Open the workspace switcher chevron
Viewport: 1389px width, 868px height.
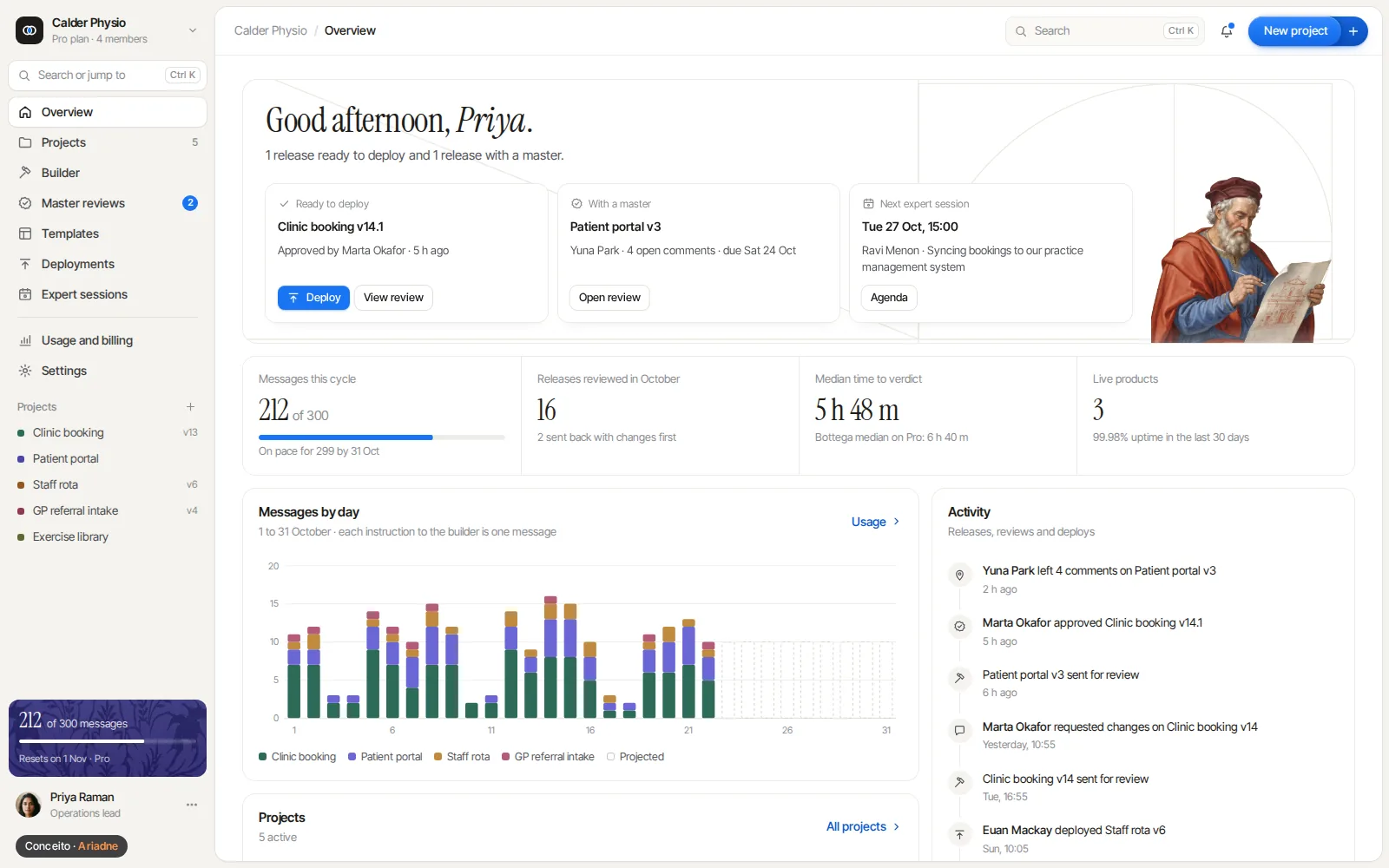click(x=193, y=30)
